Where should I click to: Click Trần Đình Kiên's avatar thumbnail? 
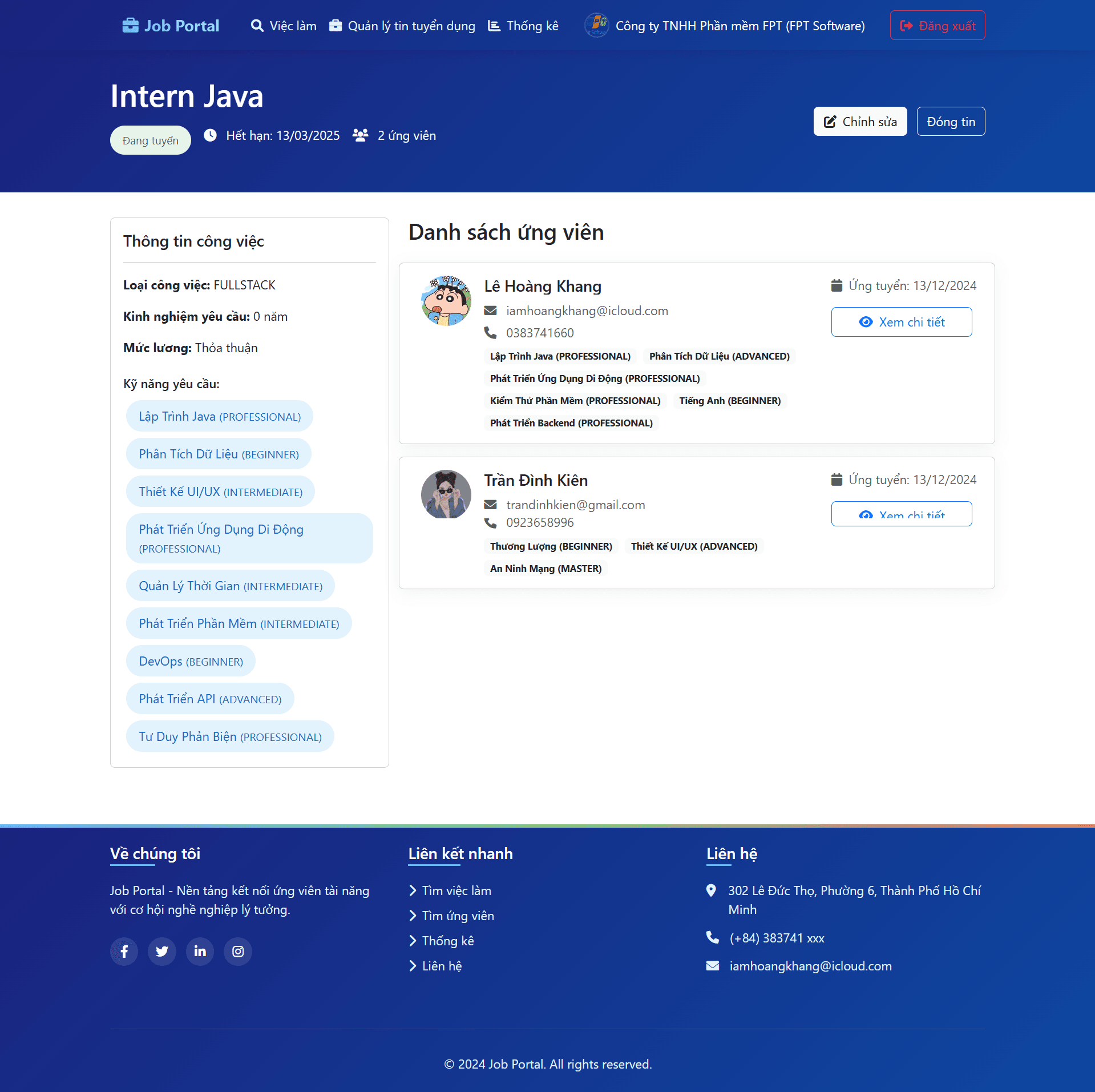pos(446,494)
